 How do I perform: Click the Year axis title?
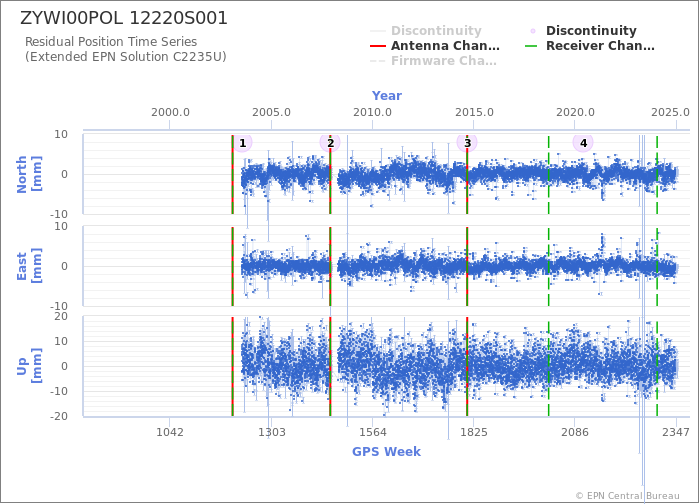coord(387,96)
